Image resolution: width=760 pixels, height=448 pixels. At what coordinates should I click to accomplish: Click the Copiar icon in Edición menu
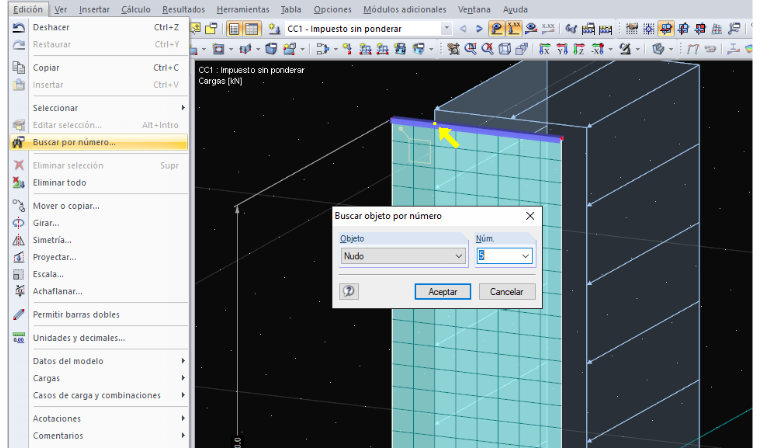(18, 68)
